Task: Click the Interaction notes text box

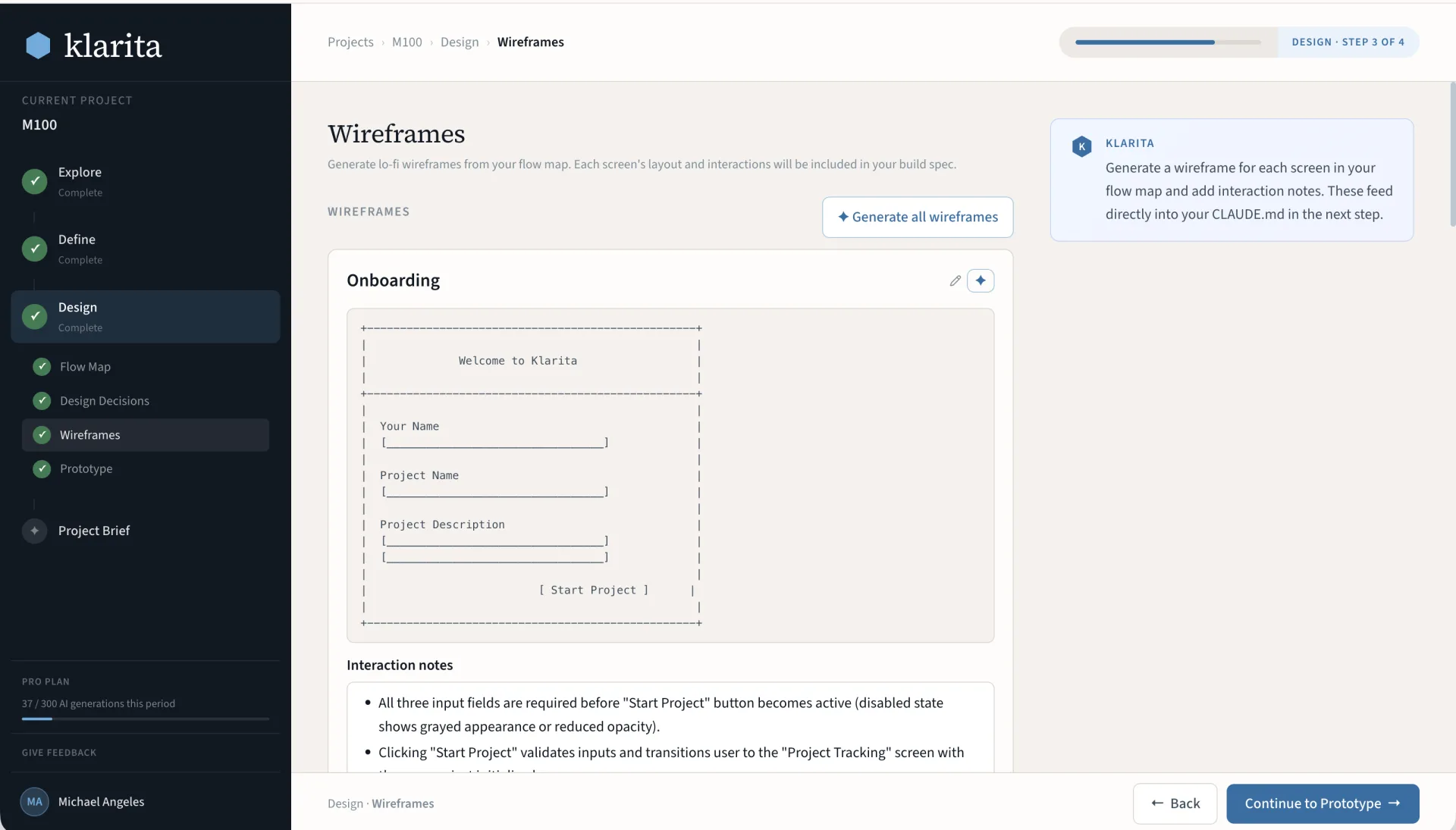Action: (670, 728)
